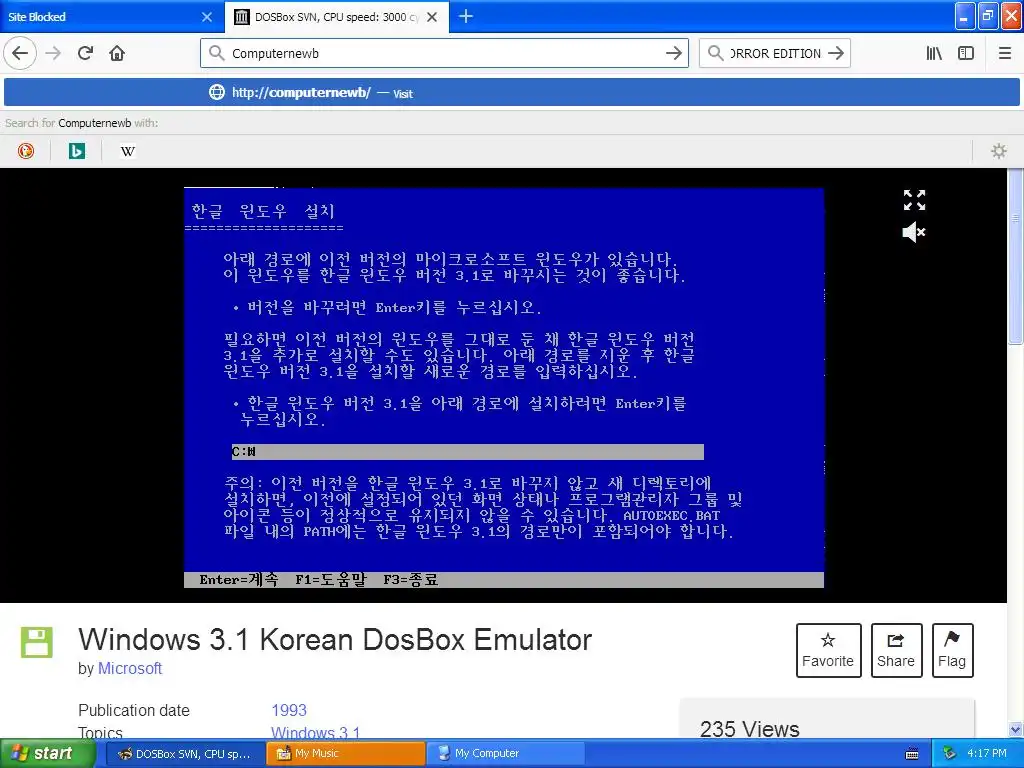Click the ERROR EDITION search field
The image size is (1024, 768).
point(775,53)
